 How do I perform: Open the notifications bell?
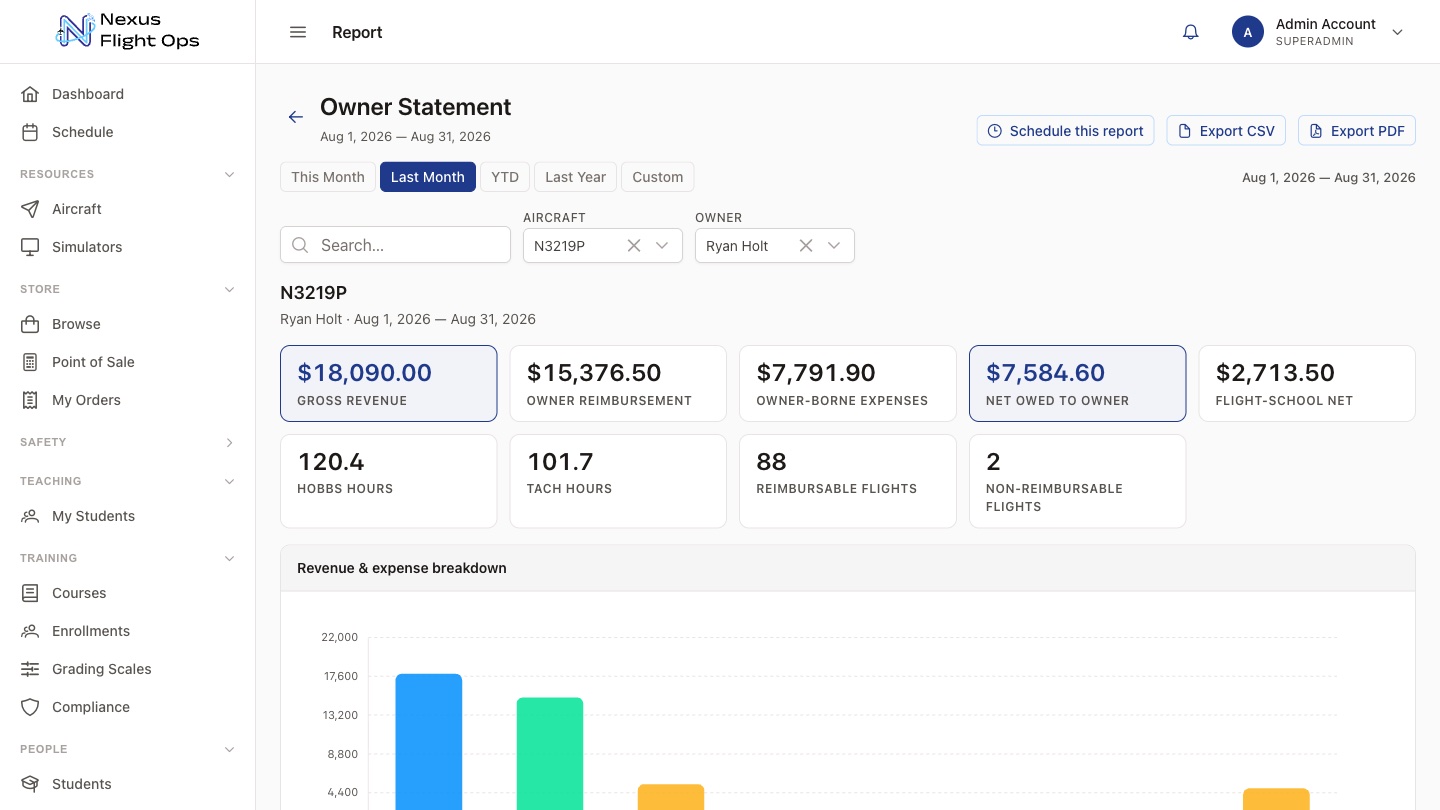1190,32
